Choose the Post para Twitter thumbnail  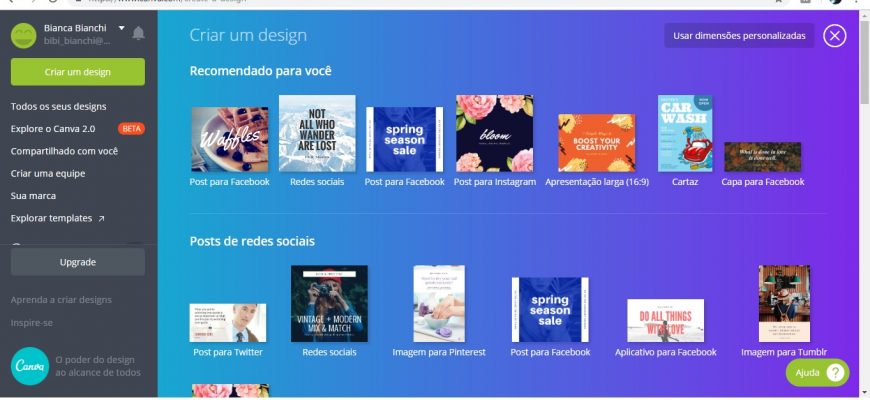click(x=227, y=323)
